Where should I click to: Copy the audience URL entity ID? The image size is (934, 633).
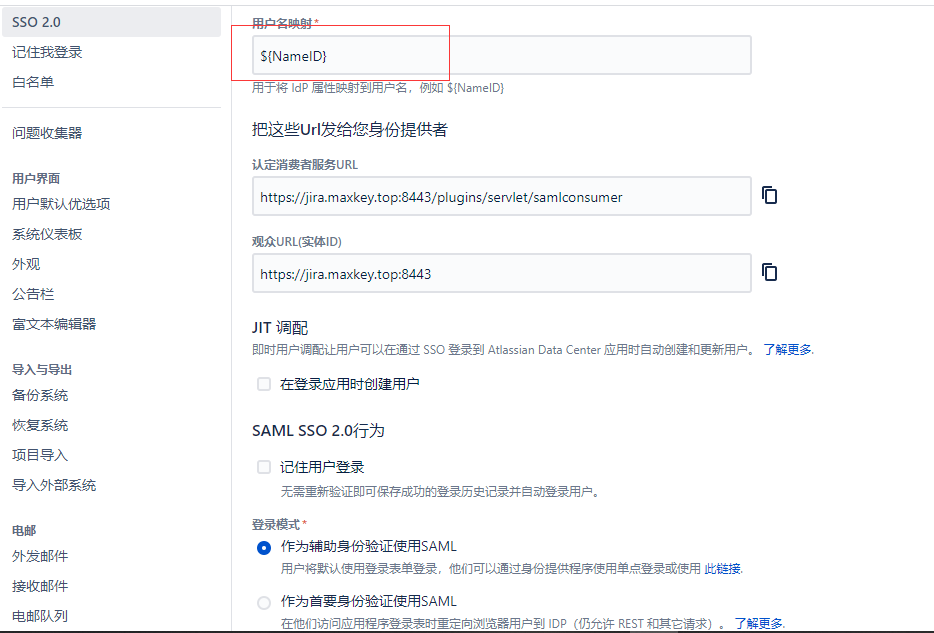[x=770, y=272]
